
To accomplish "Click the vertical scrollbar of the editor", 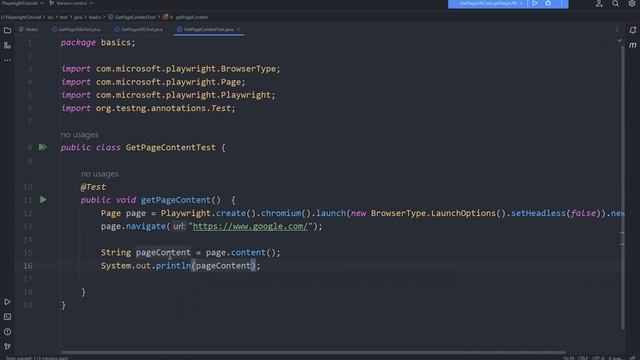I will [x=622, y=186].
